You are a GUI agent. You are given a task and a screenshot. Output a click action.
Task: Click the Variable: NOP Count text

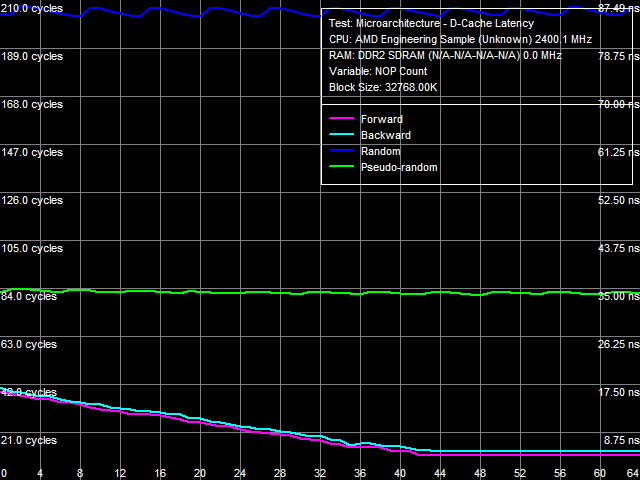(378, 72)
